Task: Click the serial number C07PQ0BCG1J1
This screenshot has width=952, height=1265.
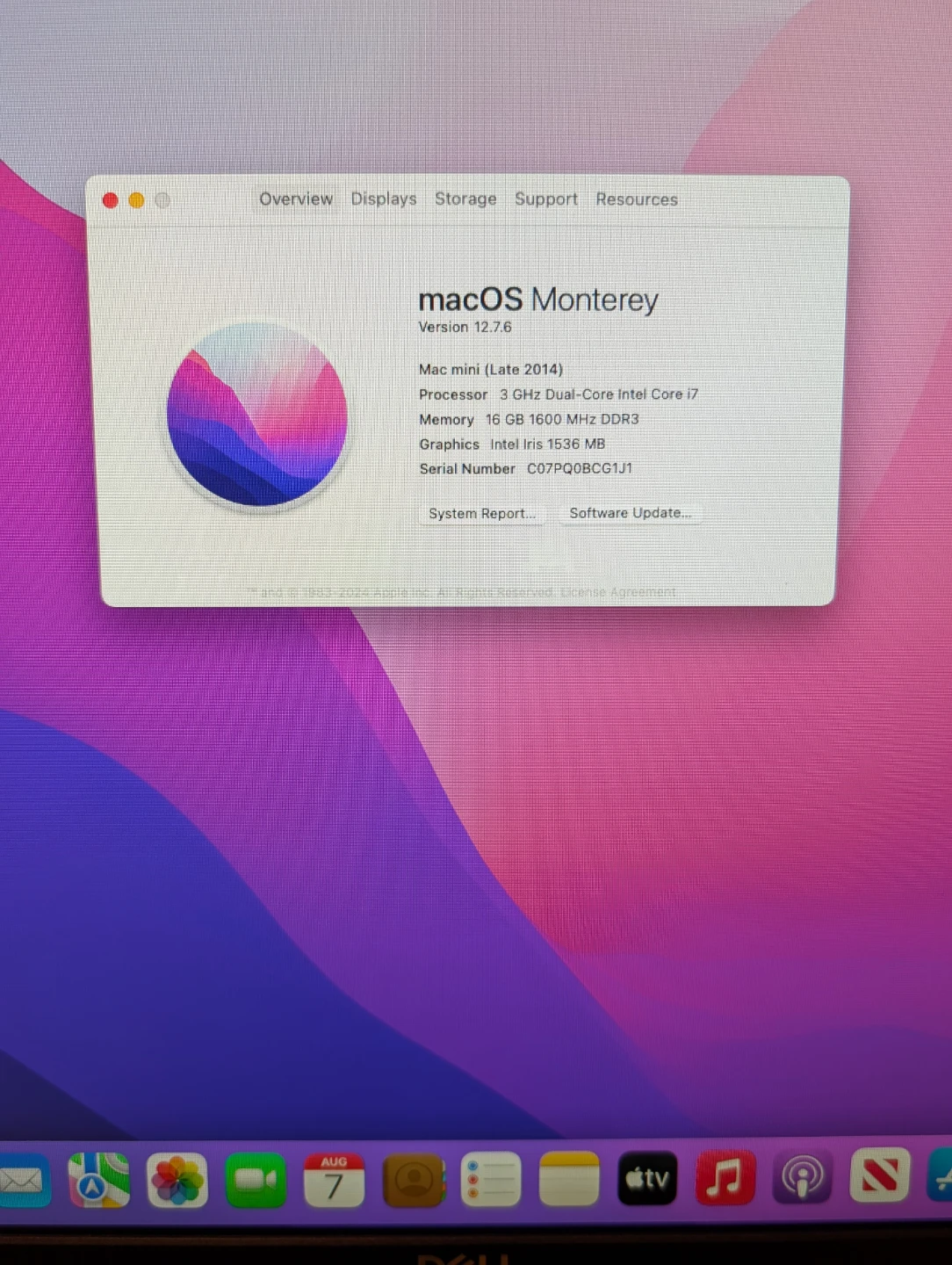Action: point(580,468)
